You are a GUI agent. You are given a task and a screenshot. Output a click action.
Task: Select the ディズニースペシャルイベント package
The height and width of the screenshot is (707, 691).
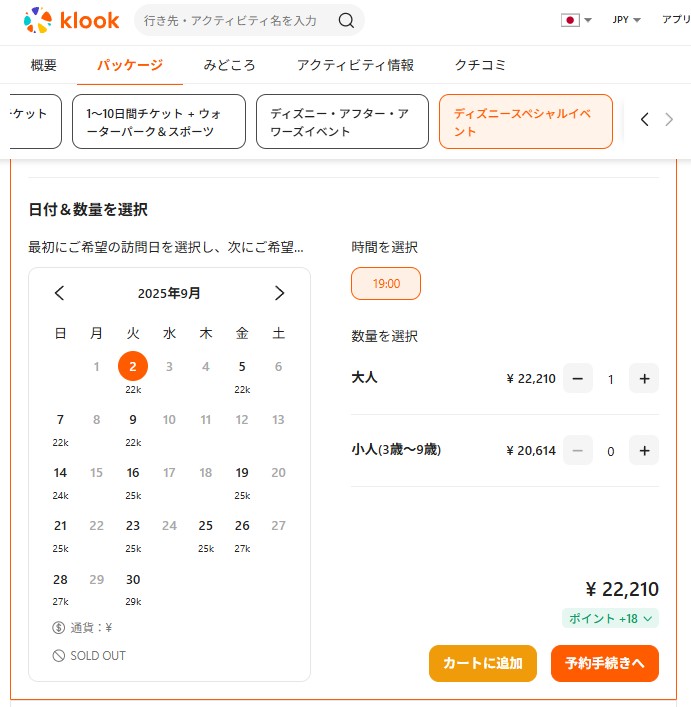(x=526, y=122)
